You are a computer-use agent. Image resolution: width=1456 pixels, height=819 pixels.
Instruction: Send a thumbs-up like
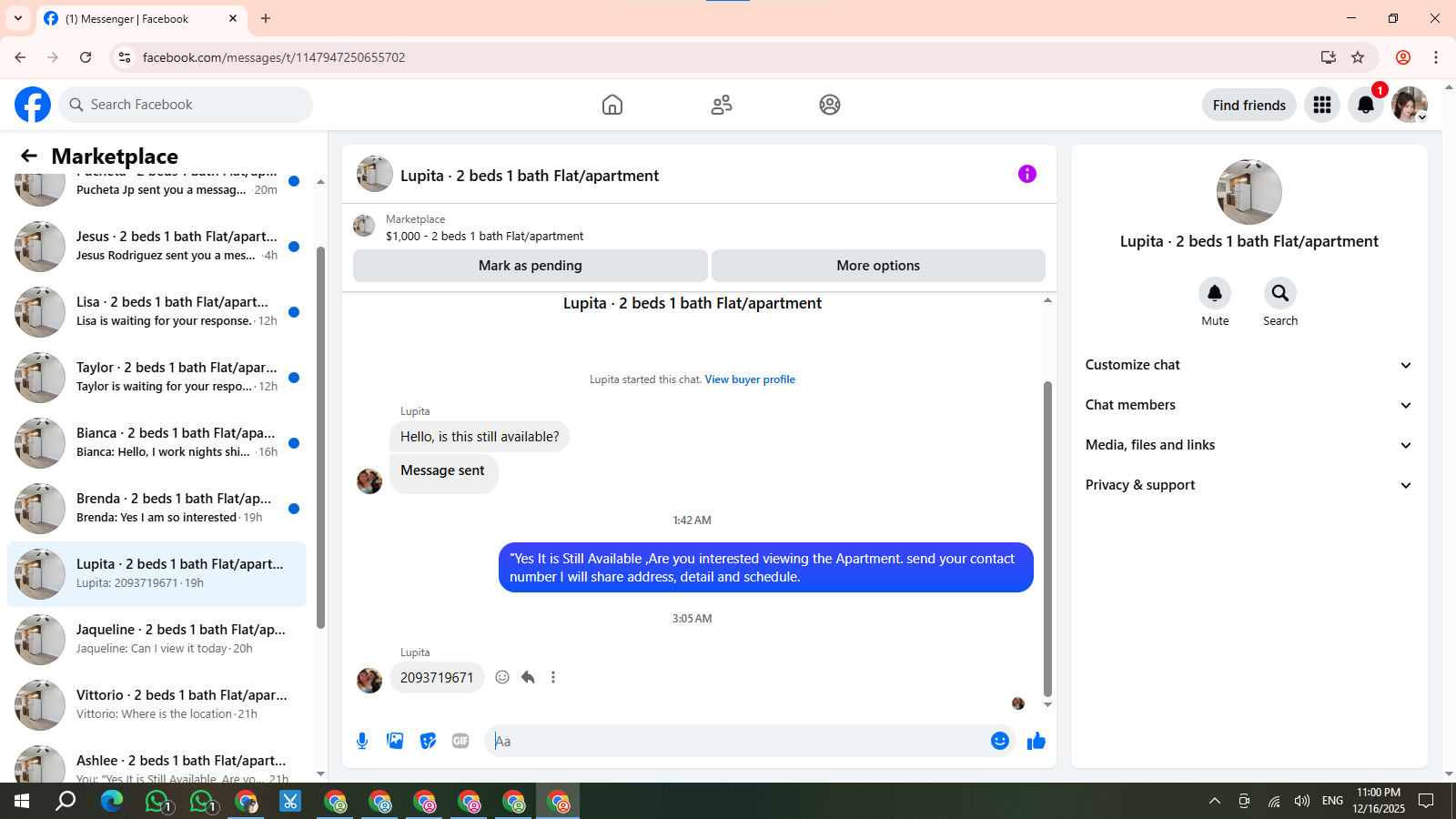1036,741
